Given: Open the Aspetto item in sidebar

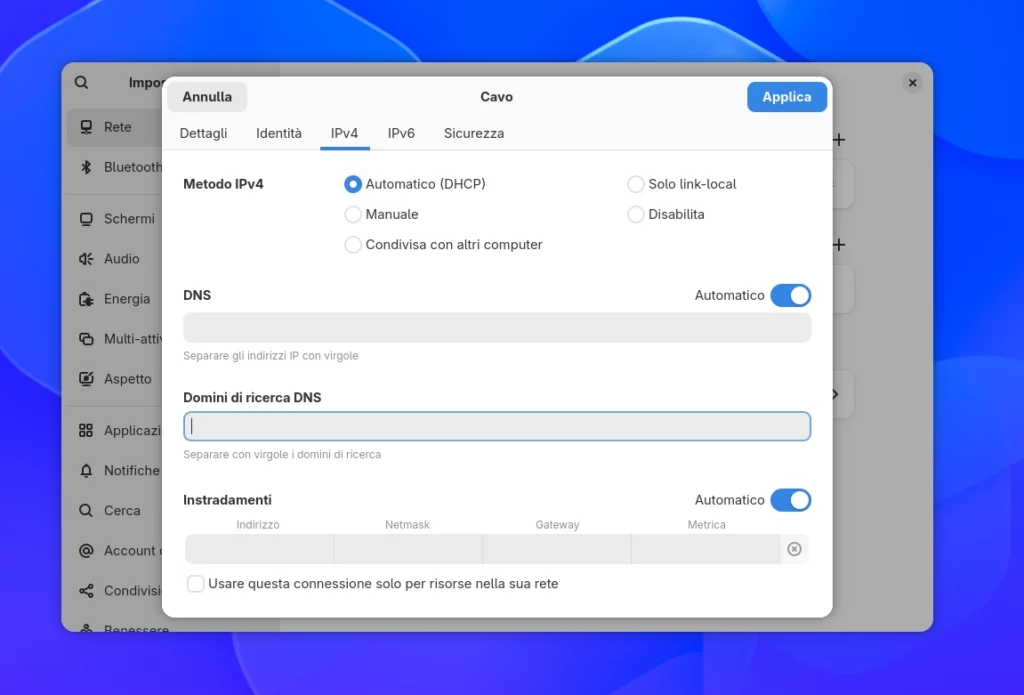Looking at the screenshot, I should (115, 379).
